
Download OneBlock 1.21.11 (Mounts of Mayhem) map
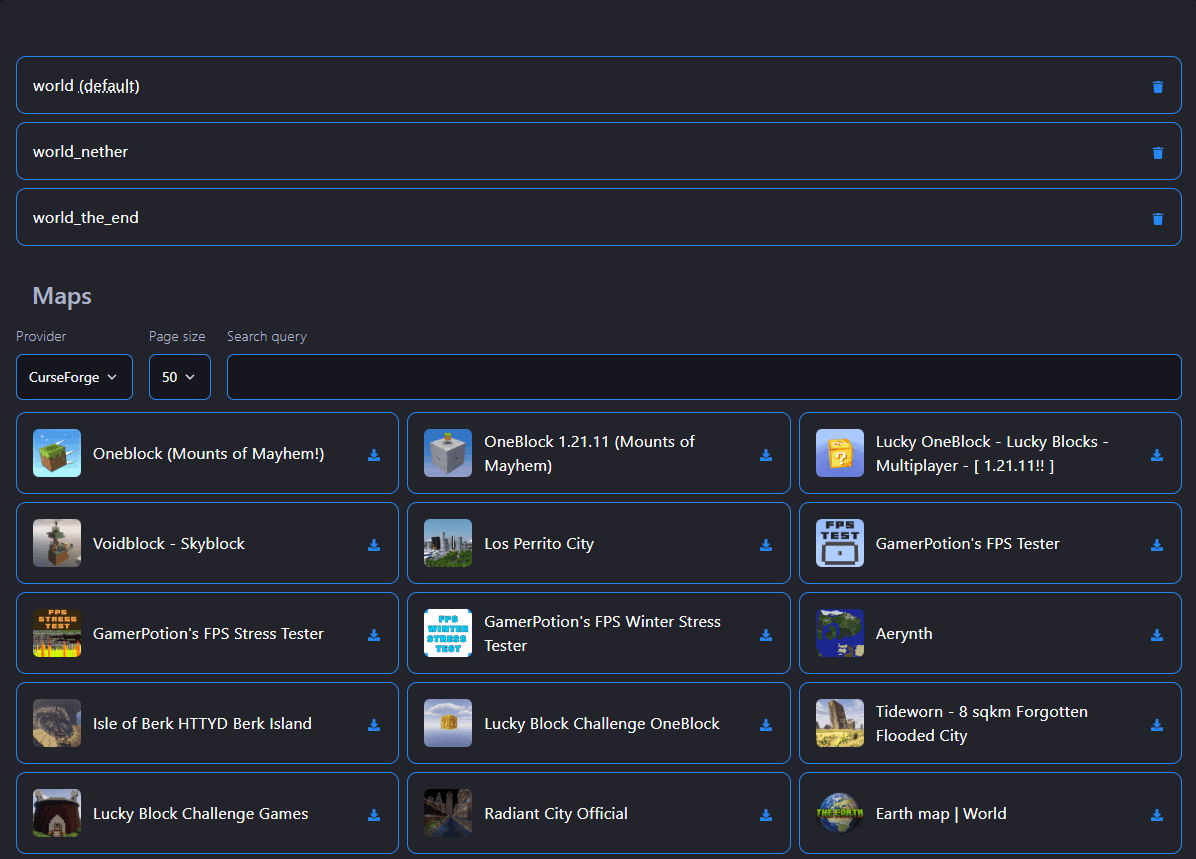766,455
